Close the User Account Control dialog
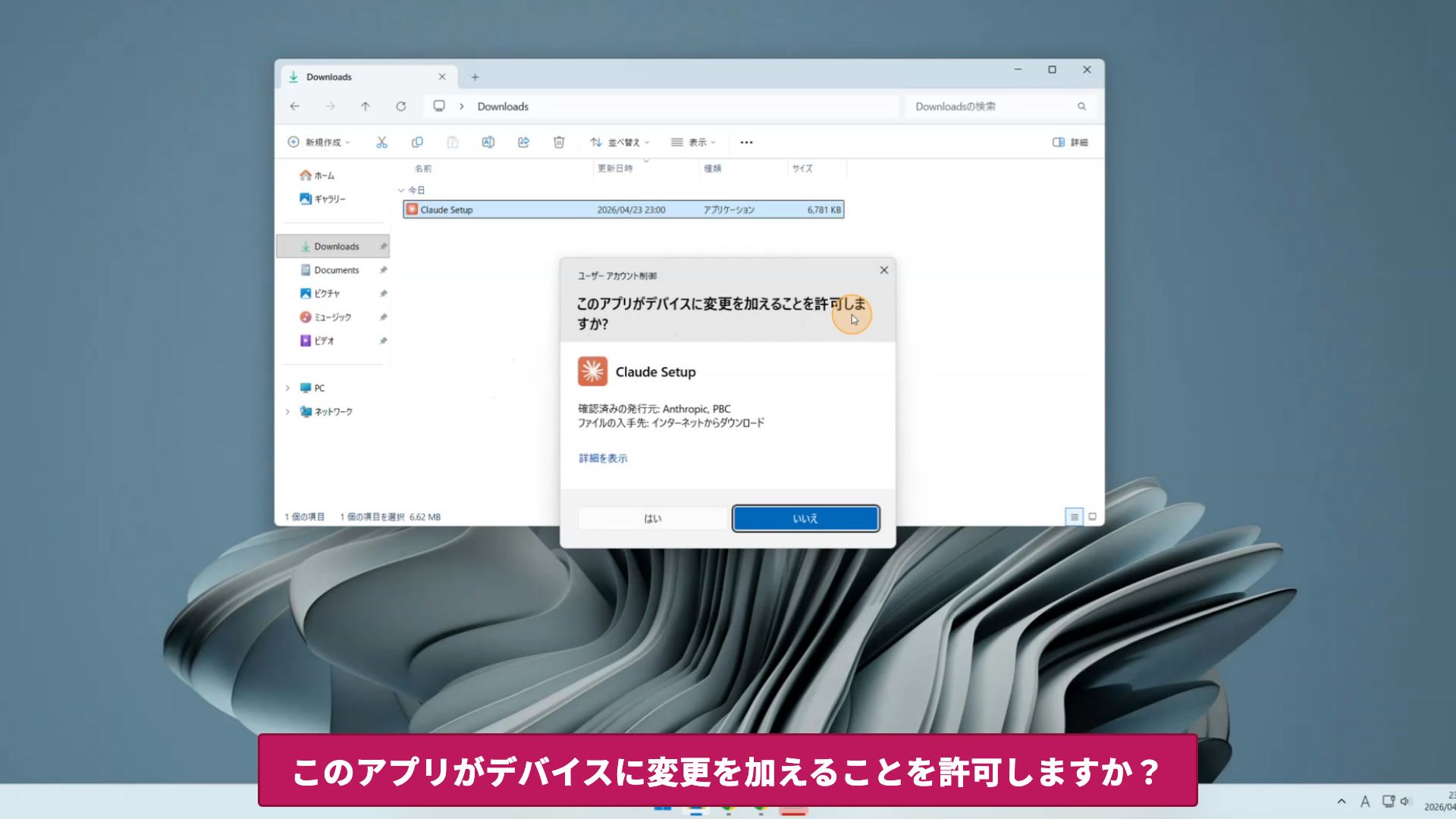The image size is (1456, 819). [883, 270]
